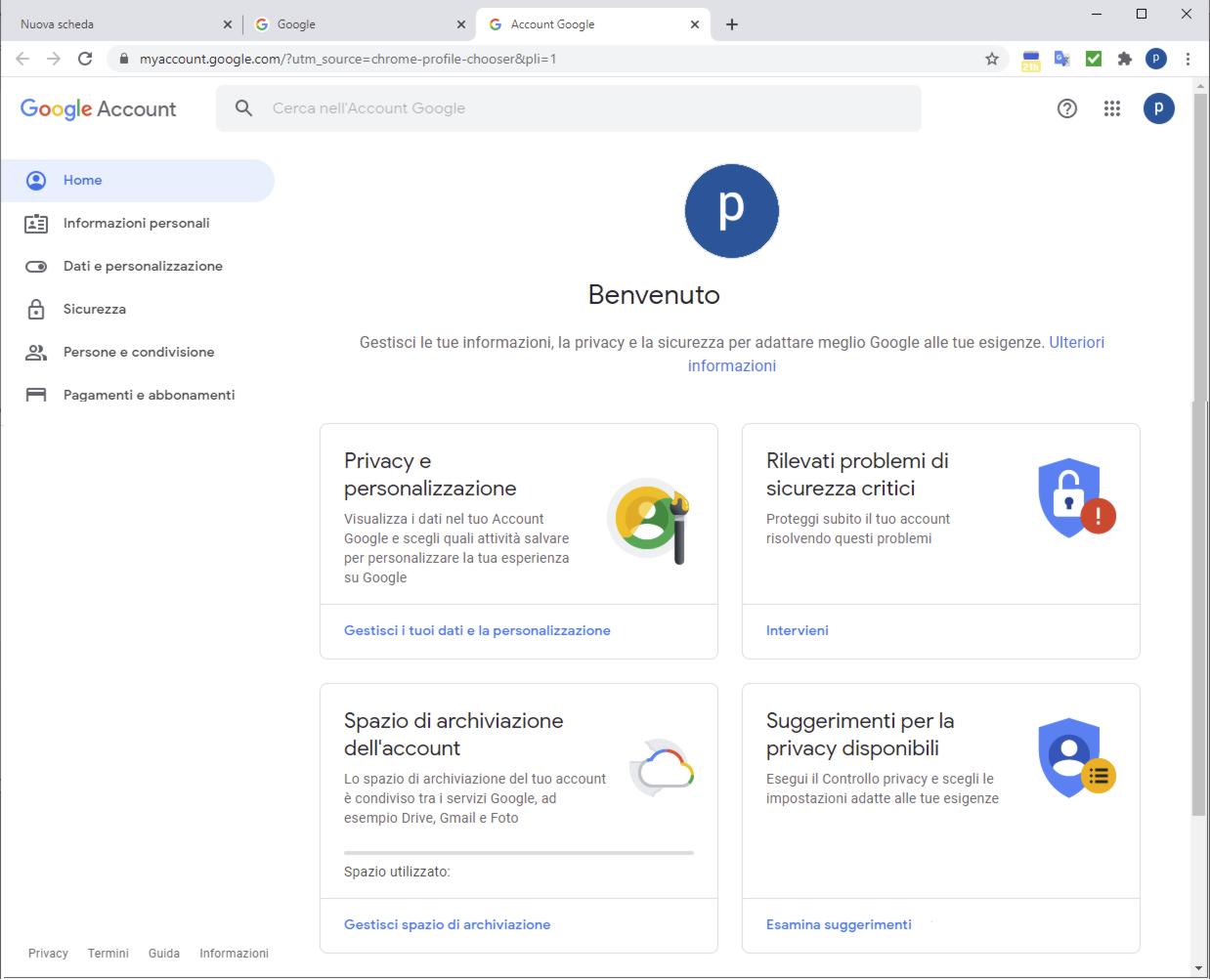Open the Google Account avatar menu
This screenshot has width=1210, height=980.
coord(1158,108)
